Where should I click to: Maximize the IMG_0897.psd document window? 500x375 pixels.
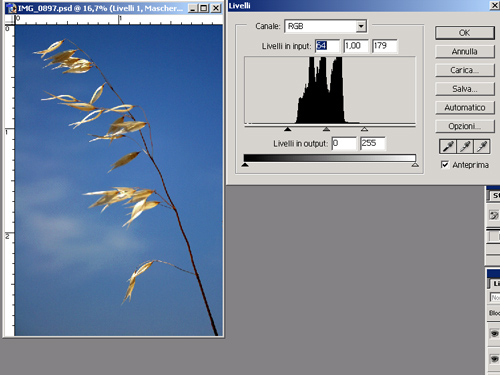point(204,8)
